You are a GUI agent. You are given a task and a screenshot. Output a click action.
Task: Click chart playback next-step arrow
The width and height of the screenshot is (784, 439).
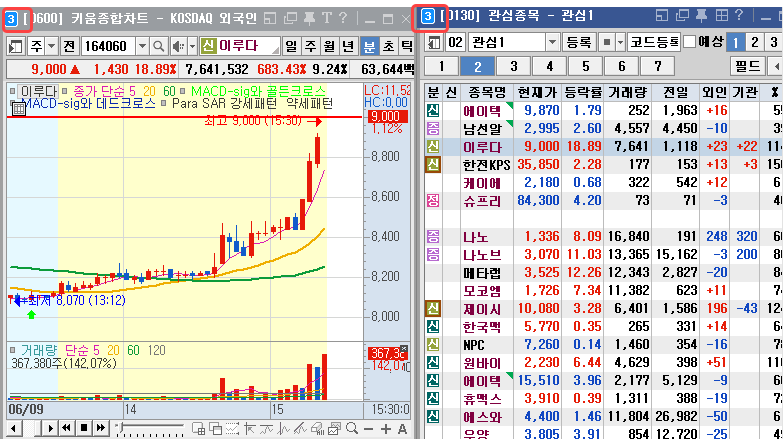coord(50,428)
